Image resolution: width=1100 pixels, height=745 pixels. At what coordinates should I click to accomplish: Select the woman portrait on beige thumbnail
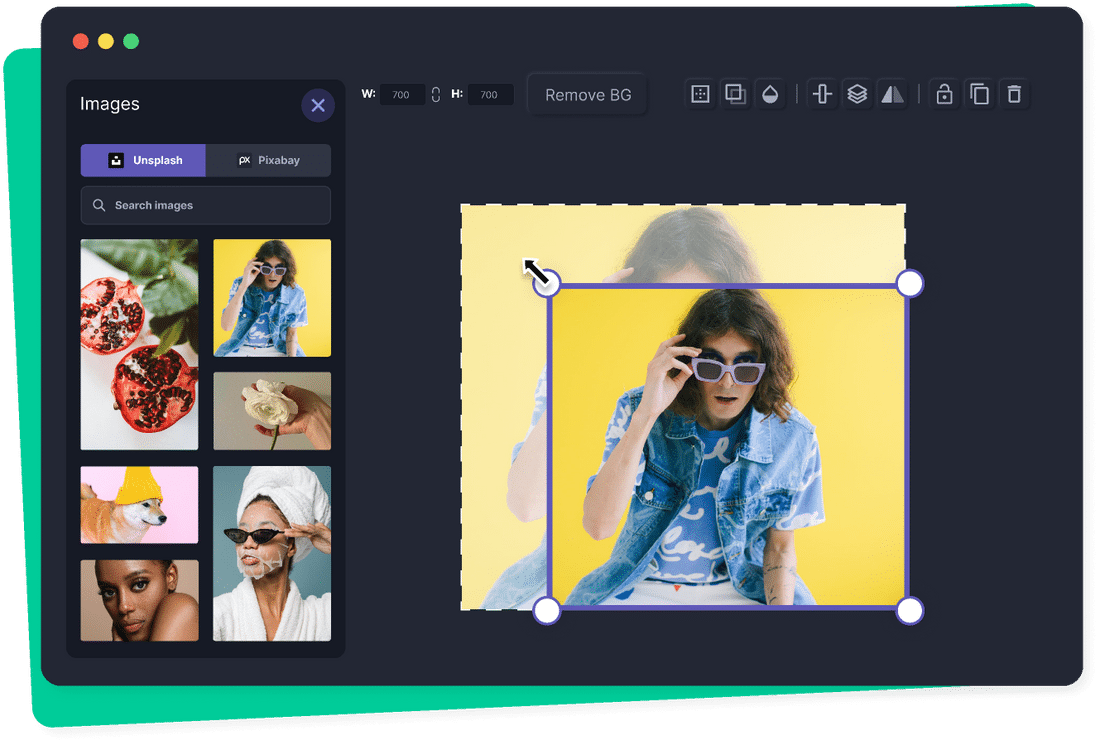(x=140, y=600)
